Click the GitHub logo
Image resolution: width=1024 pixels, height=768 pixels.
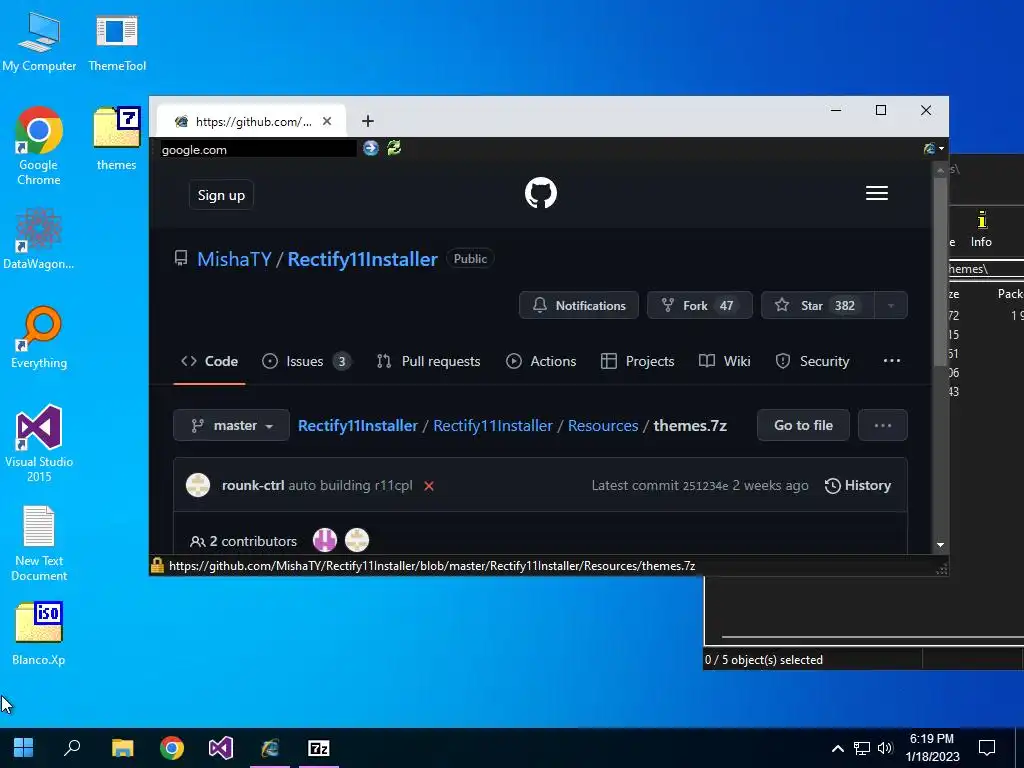(x=541, y=193)
